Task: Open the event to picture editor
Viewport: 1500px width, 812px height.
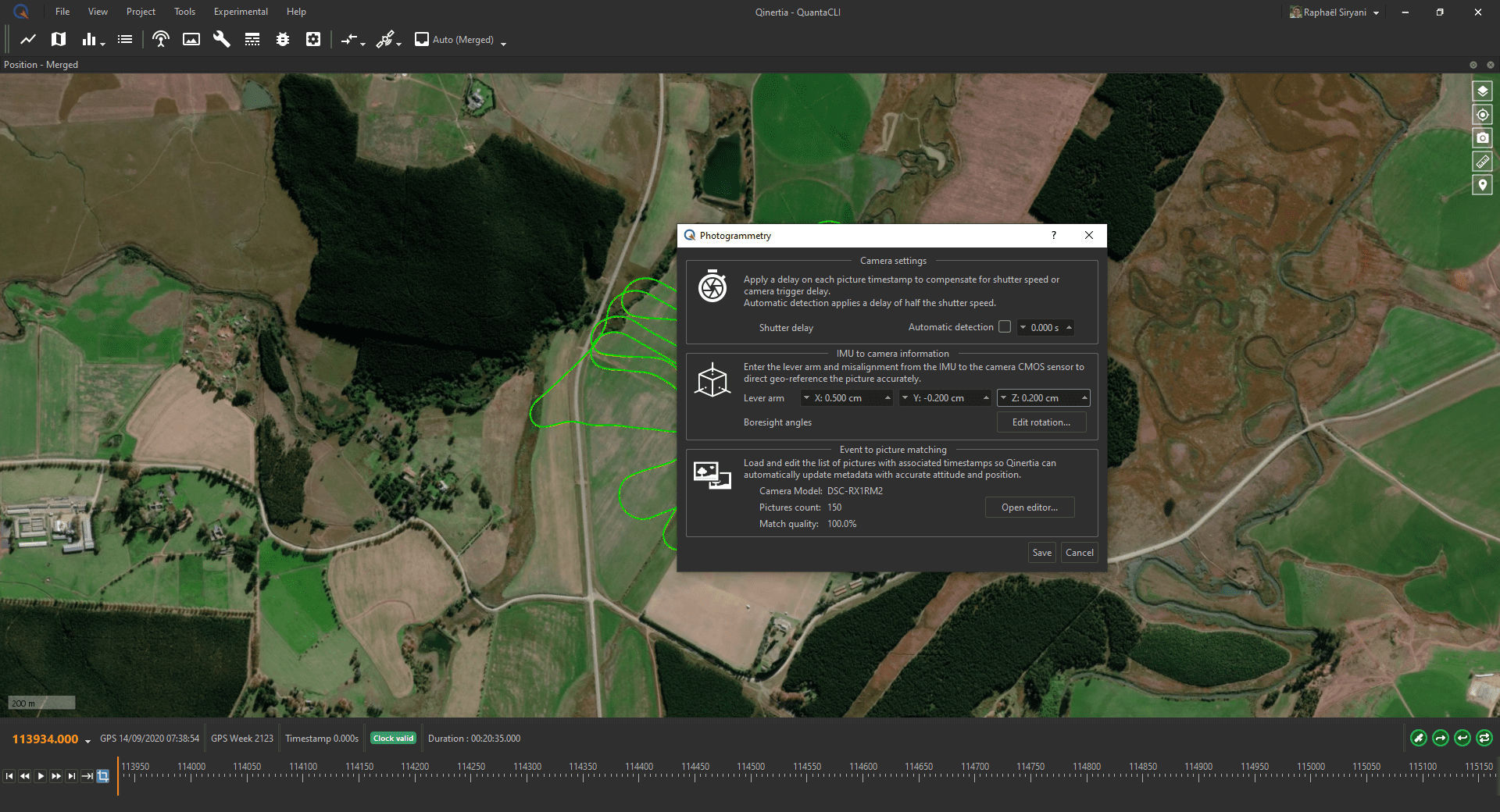Action: click(1029, 507)
